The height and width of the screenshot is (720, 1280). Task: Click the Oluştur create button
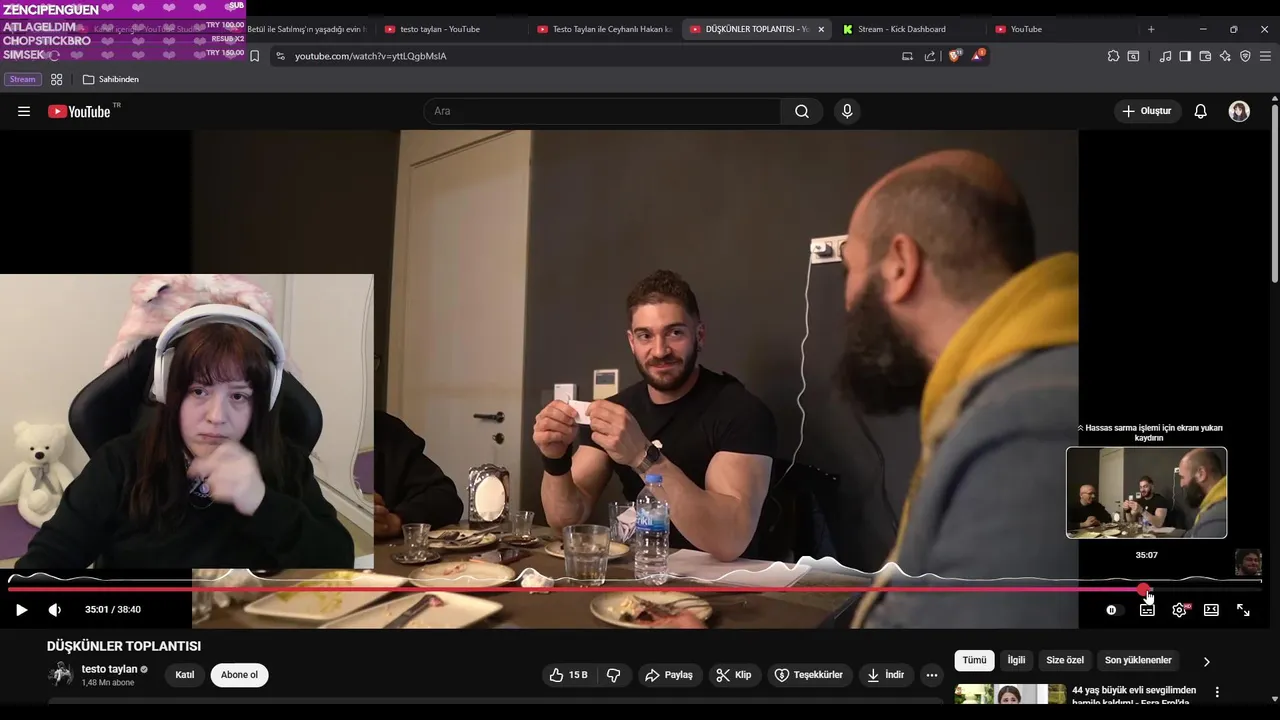(x=1147, y=111)
